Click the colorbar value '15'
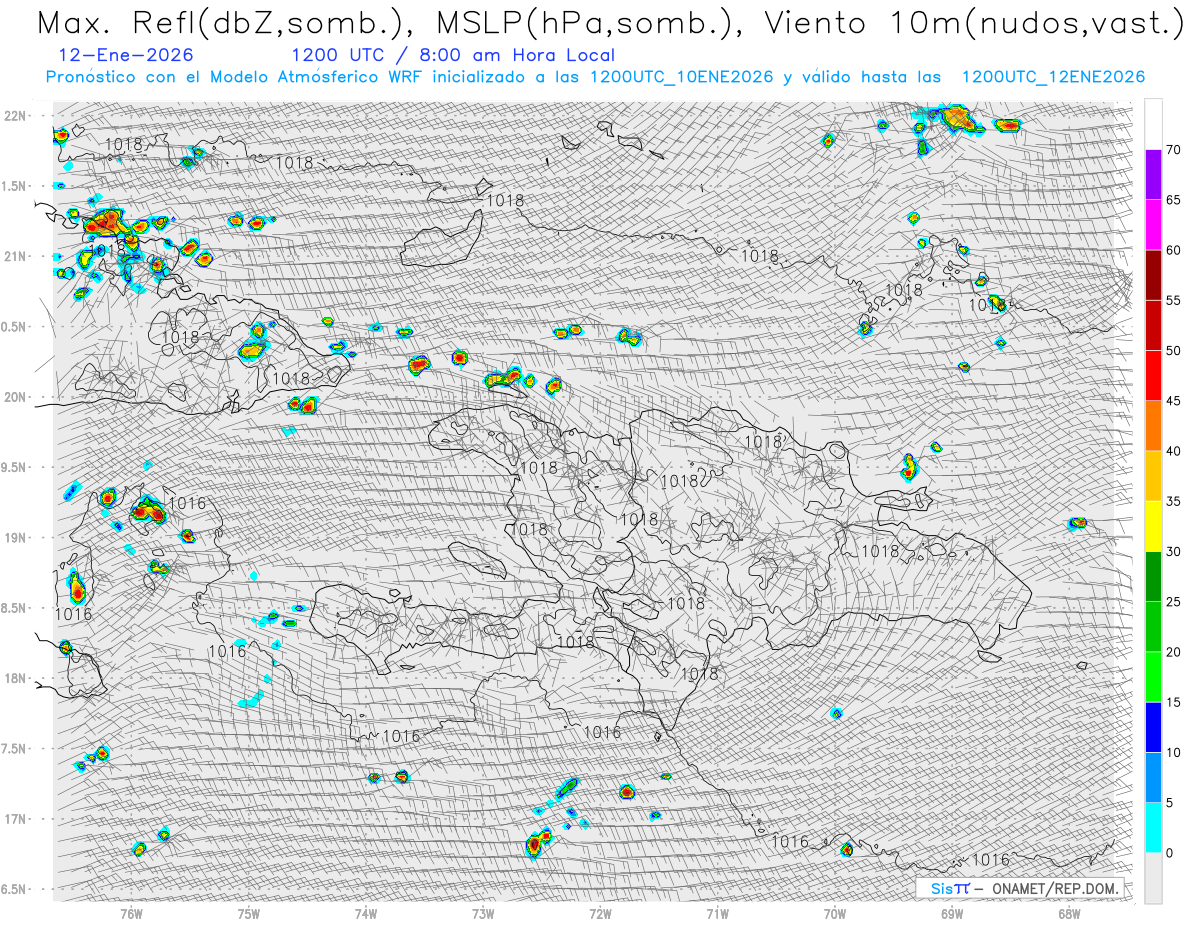This screenshot has width=1200, height=927. coord(1173,702)
